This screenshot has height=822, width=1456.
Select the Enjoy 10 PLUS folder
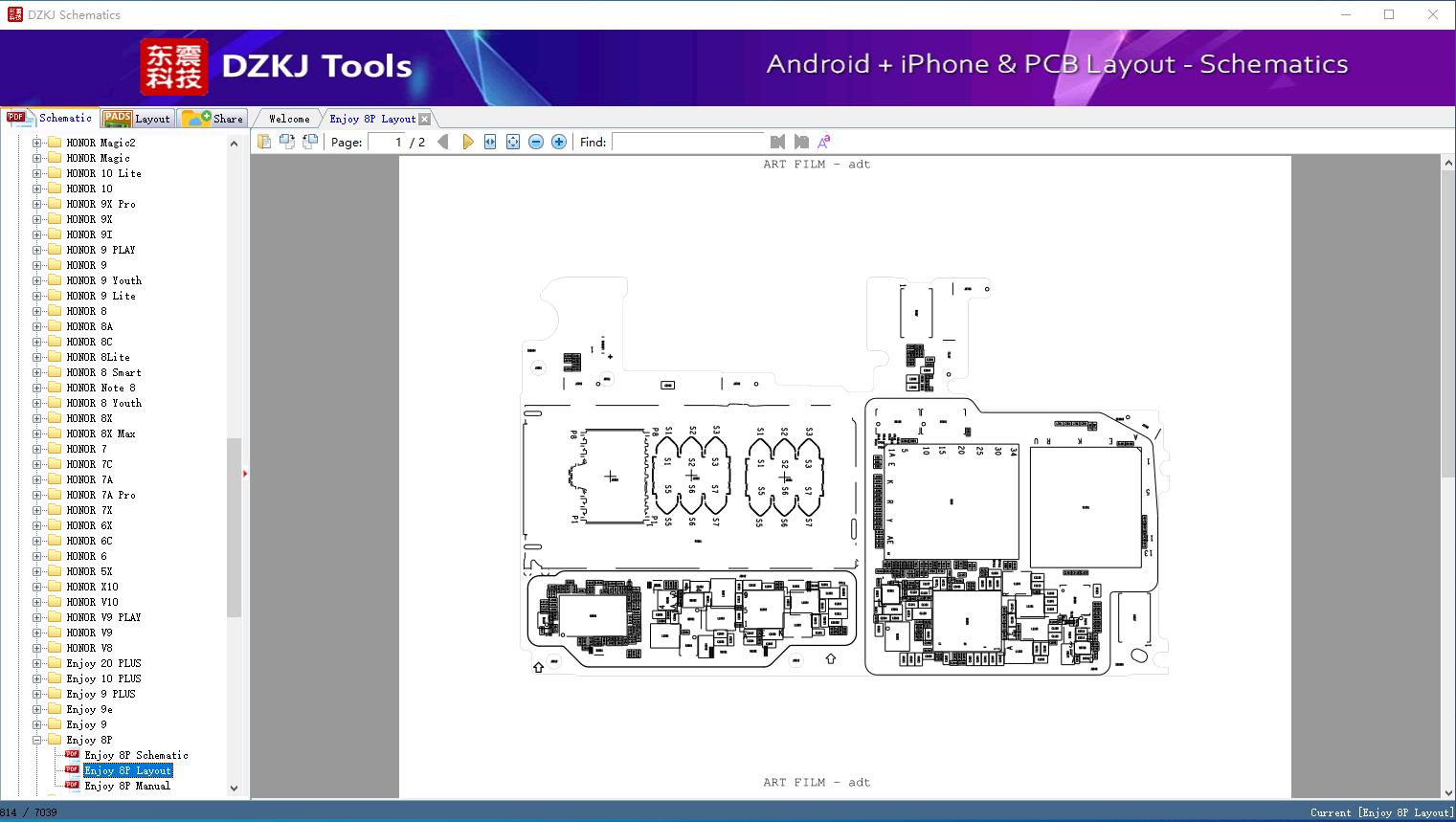pyautogui.click(x=103, y=678)
